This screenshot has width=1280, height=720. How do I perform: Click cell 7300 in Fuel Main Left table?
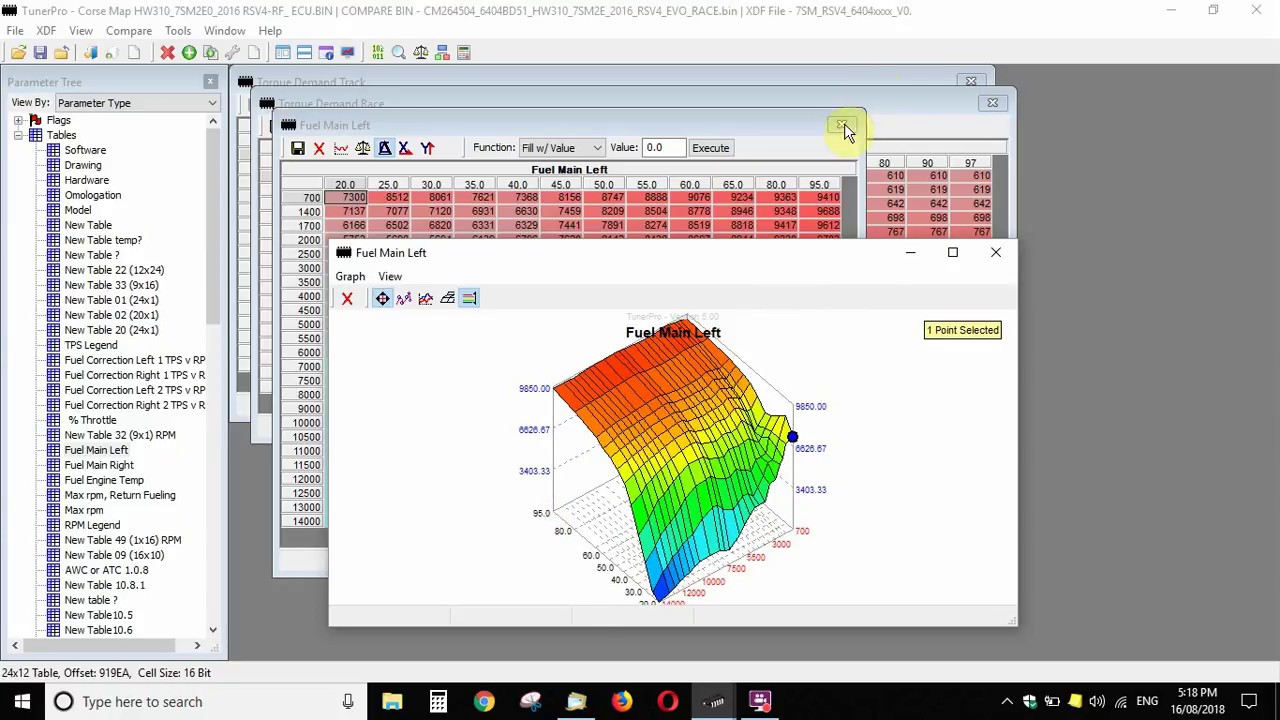(346, 198)
